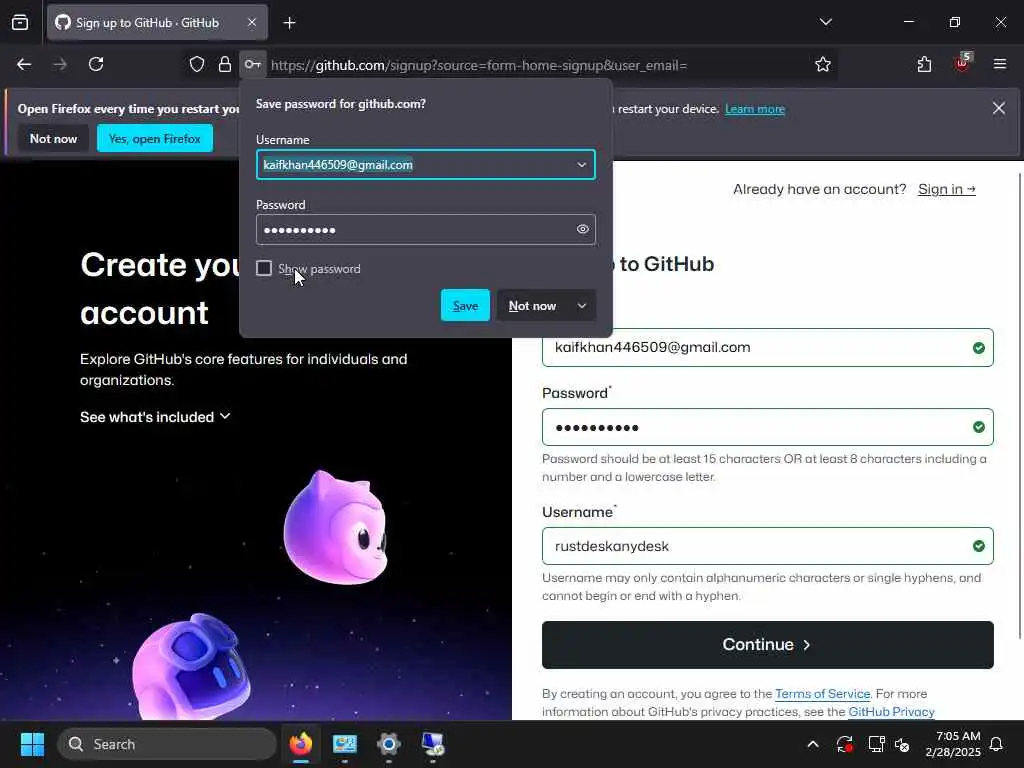Open Firefox from the taskbar

tap(300, 744)
